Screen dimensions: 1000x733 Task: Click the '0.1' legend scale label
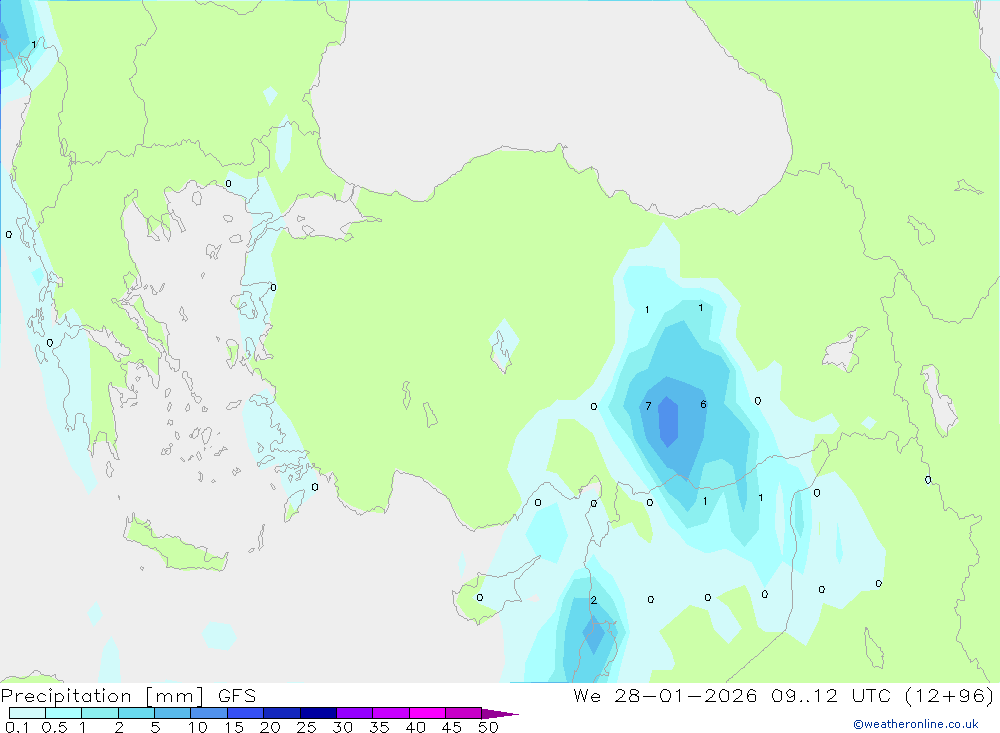(17, 727)
